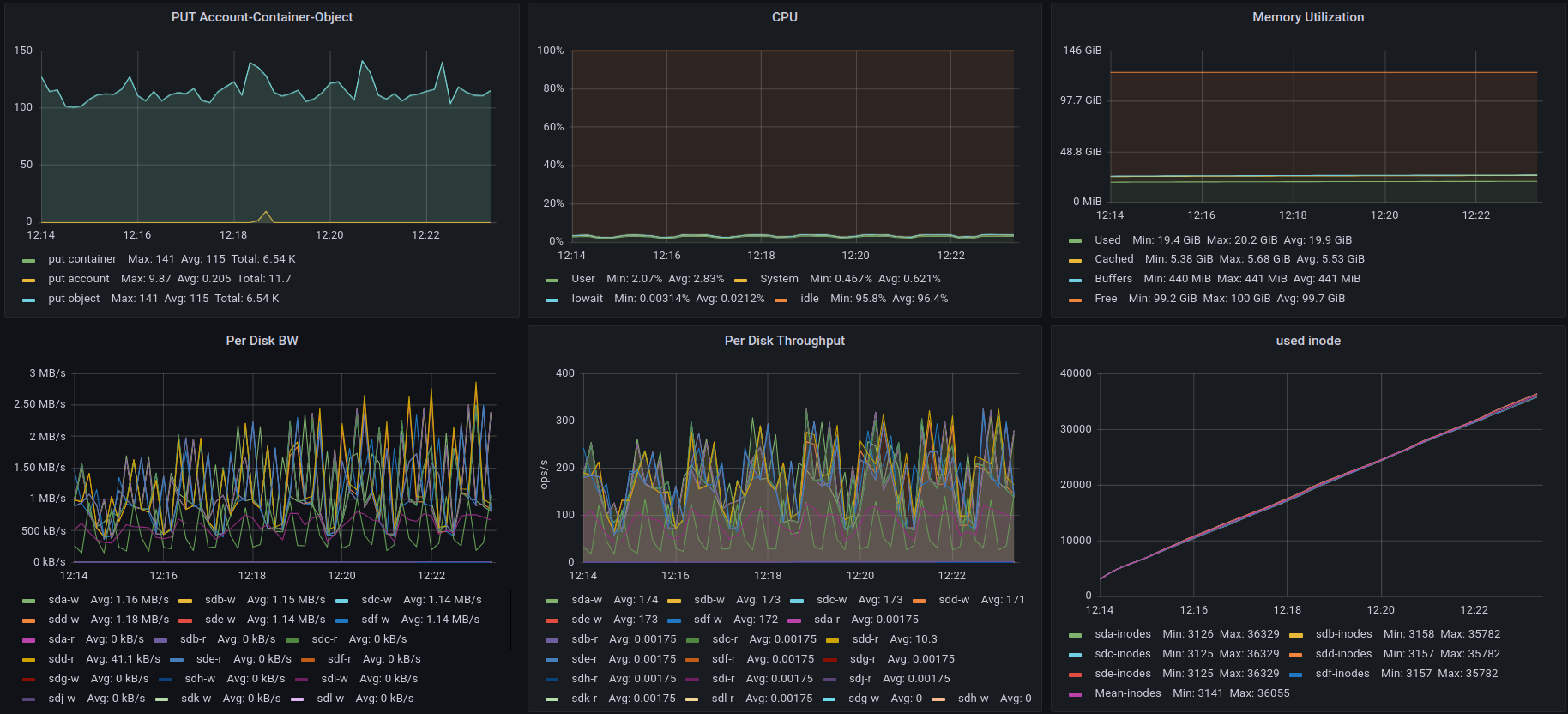The width and height of the screenshot is (1568, 714).
Task: Expand the Memory Utilization panel title menu
Action: (1307, 17)
